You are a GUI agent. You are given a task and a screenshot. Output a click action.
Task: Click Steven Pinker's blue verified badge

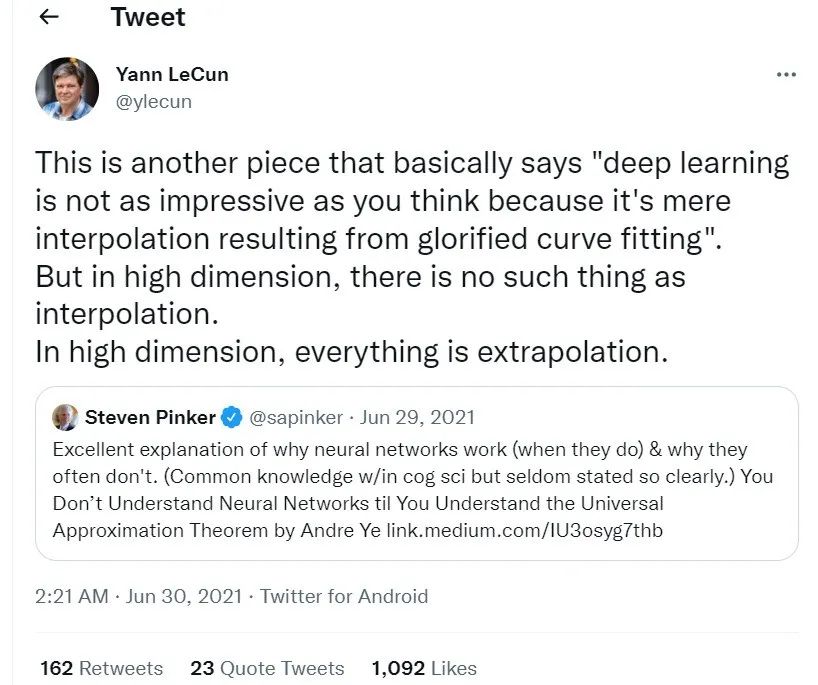(x=230, y=416)
